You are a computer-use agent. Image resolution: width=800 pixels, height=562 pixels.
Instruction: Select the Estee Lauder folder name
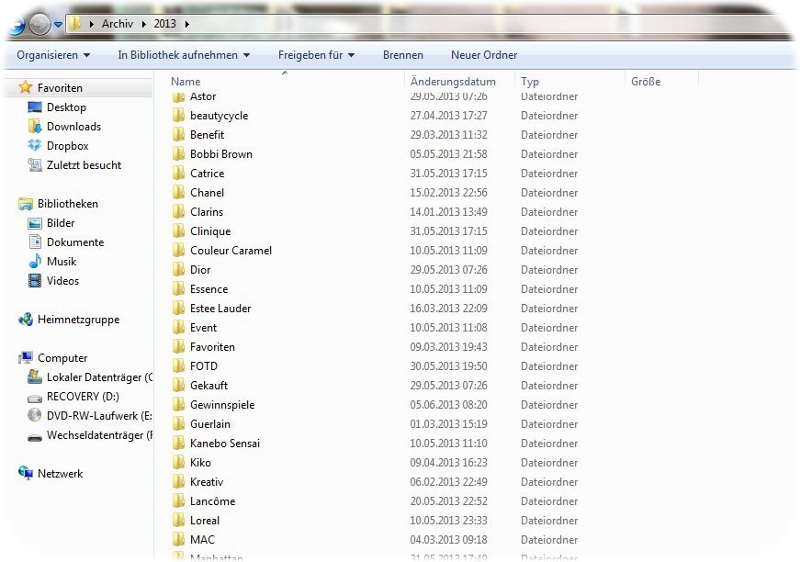coord(220,309)
